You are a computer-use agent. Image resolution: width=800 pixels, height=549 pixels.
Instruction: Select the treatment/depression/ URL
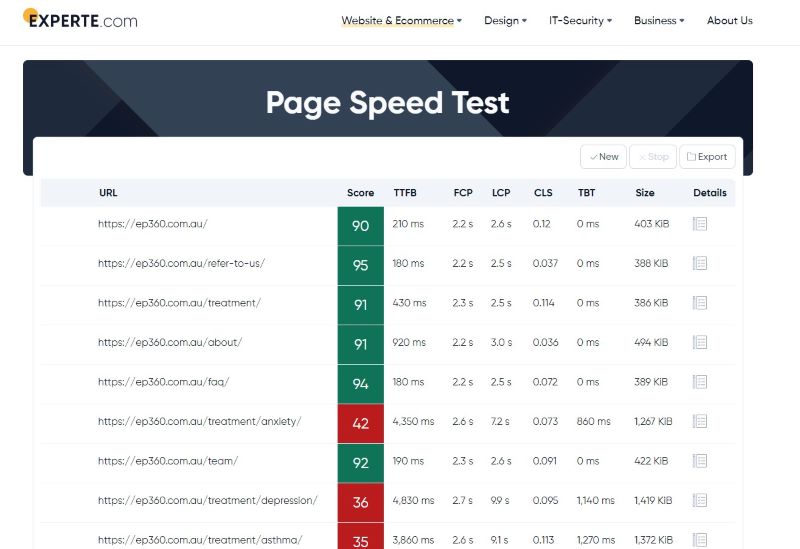[x=208, y=501]
